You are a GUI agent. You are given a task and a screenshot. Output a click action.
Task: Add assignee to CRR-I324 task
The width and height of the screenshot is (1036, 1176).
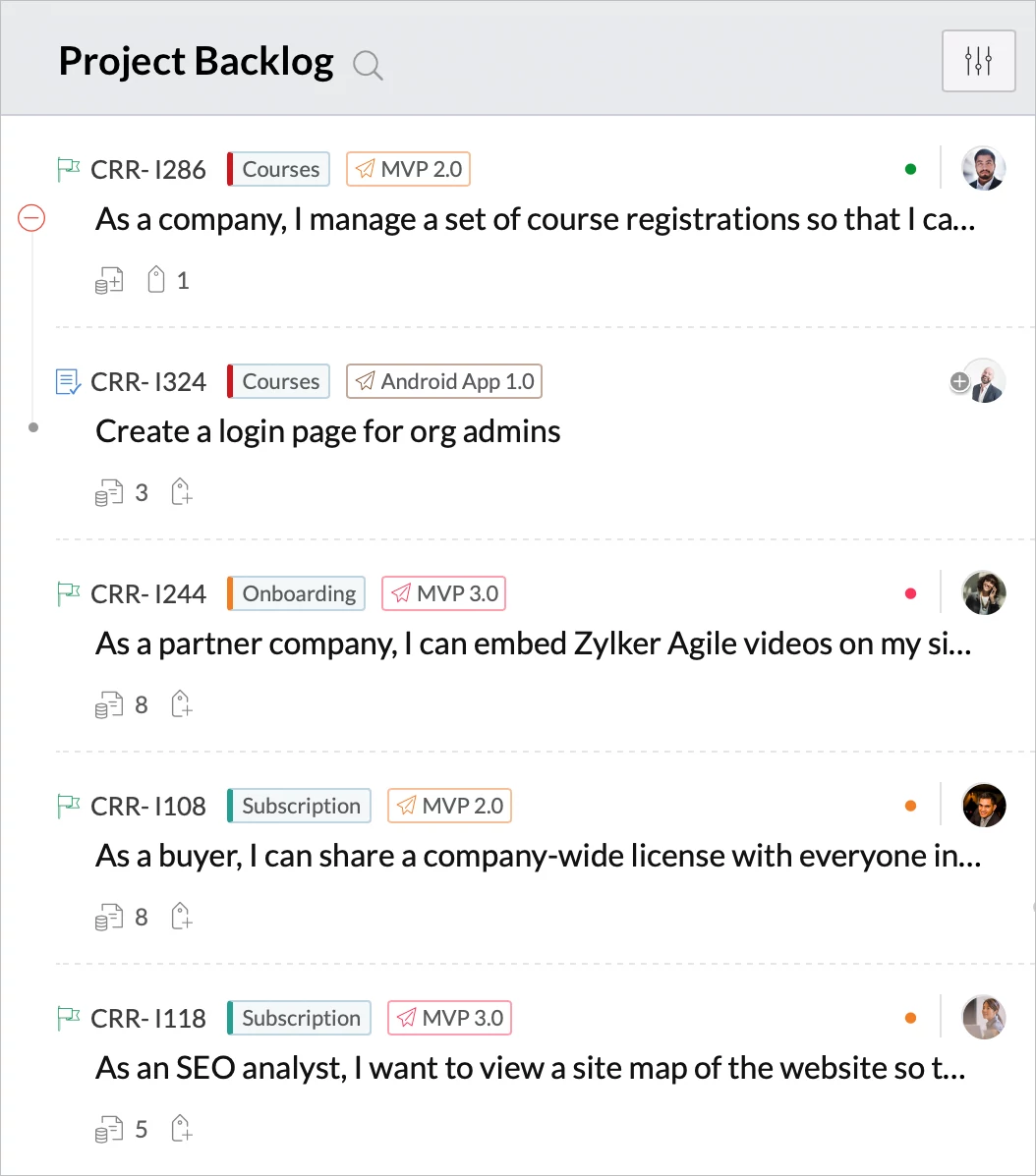(959, 382)
